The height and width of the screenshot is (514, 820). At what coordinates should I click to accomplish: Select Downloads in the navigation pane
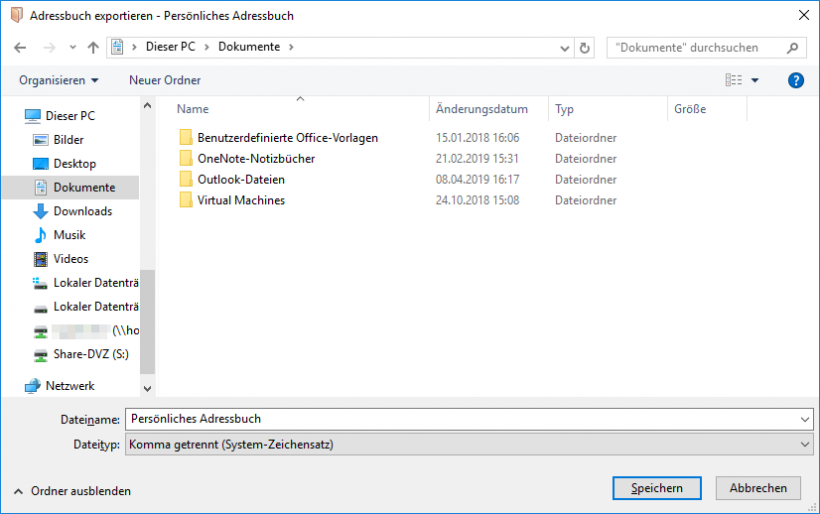coord(82,211)
